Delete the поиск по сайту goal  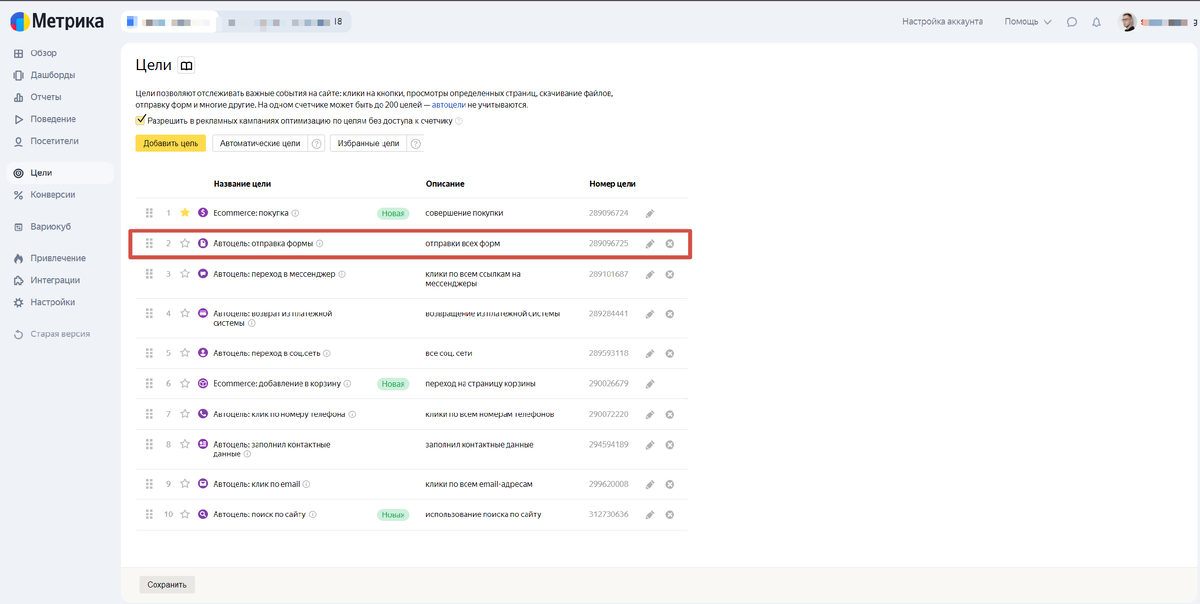click(x=670, y=515)
